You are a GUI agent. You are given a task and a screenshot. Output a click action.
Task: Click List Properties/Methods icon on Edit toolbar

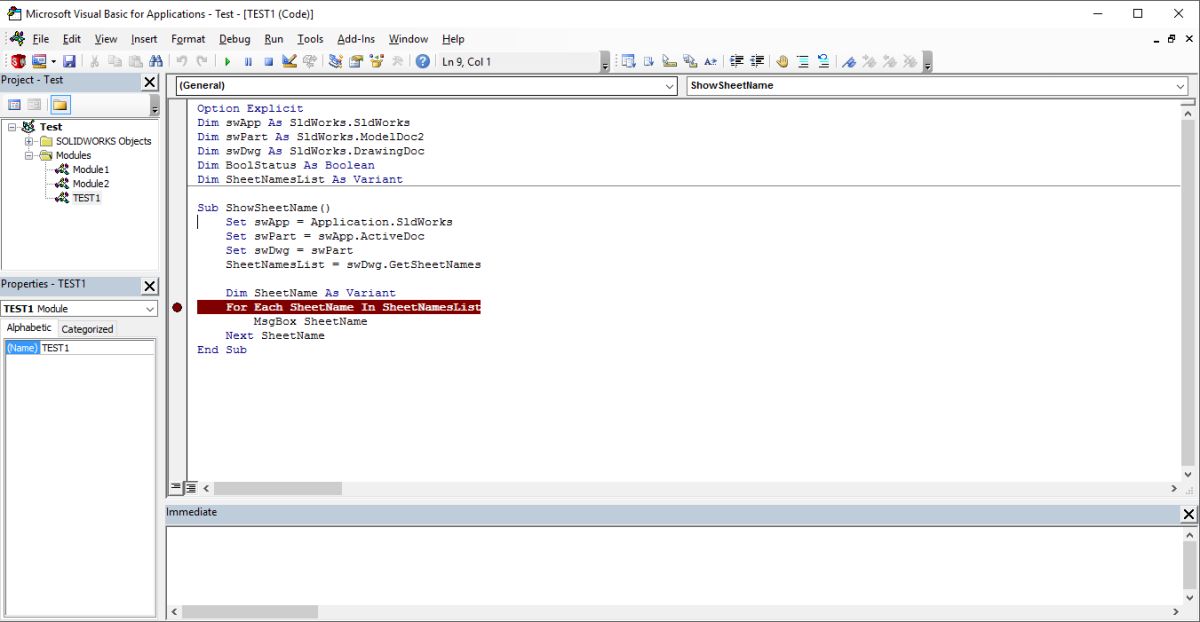pyautogui.click(x=628, y=62)
